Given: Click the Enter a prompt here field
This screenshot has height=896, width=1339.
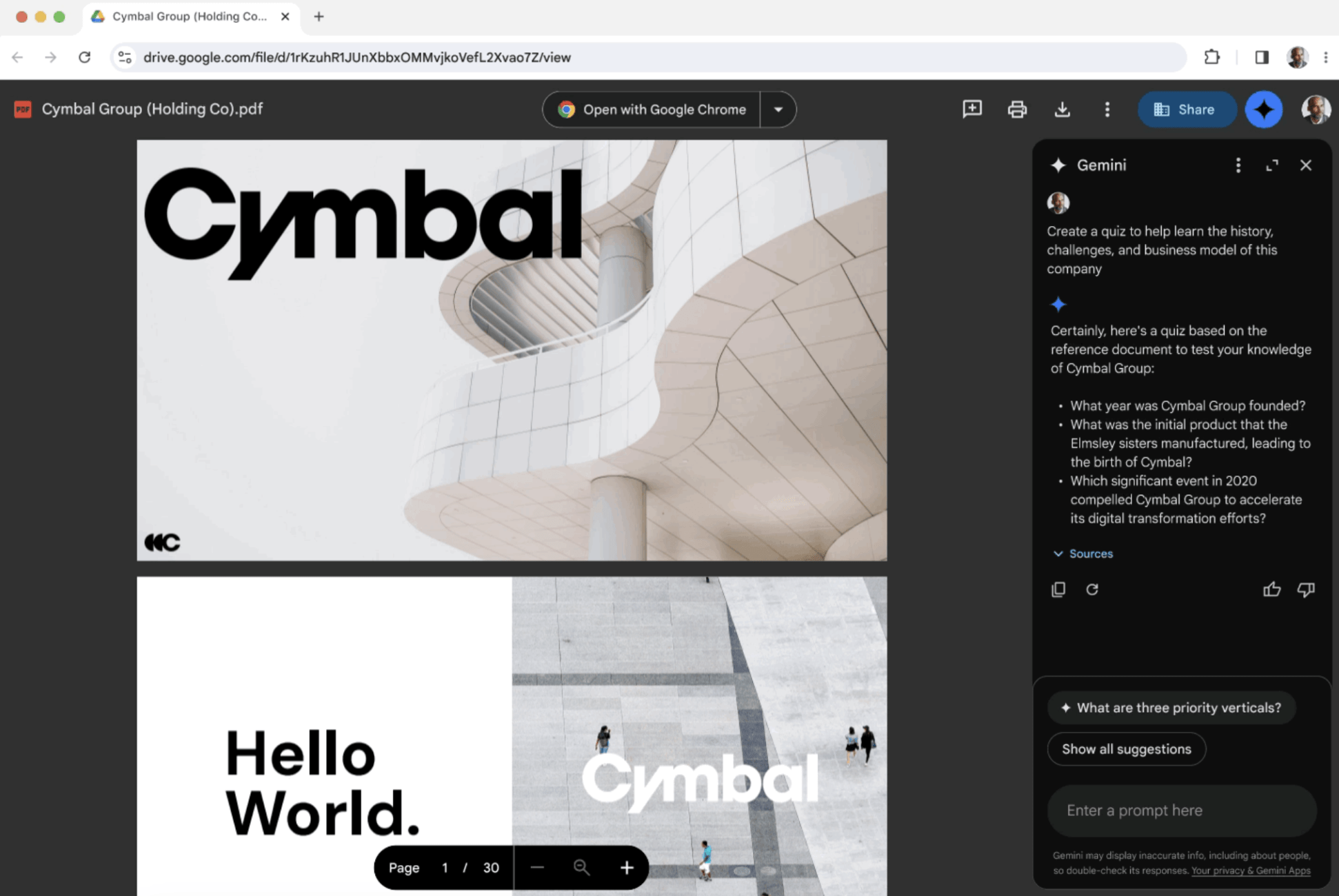Looking at the screenshot, I should (x=1181, y=811).
